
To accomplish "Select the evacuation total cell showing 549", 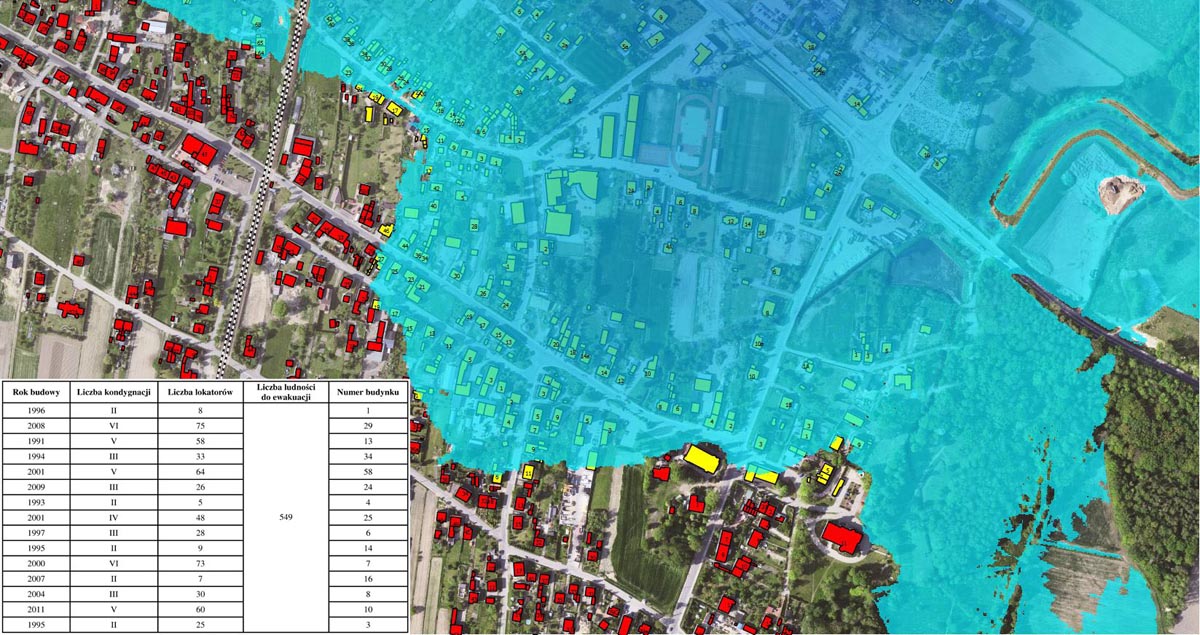I will 286,518.
